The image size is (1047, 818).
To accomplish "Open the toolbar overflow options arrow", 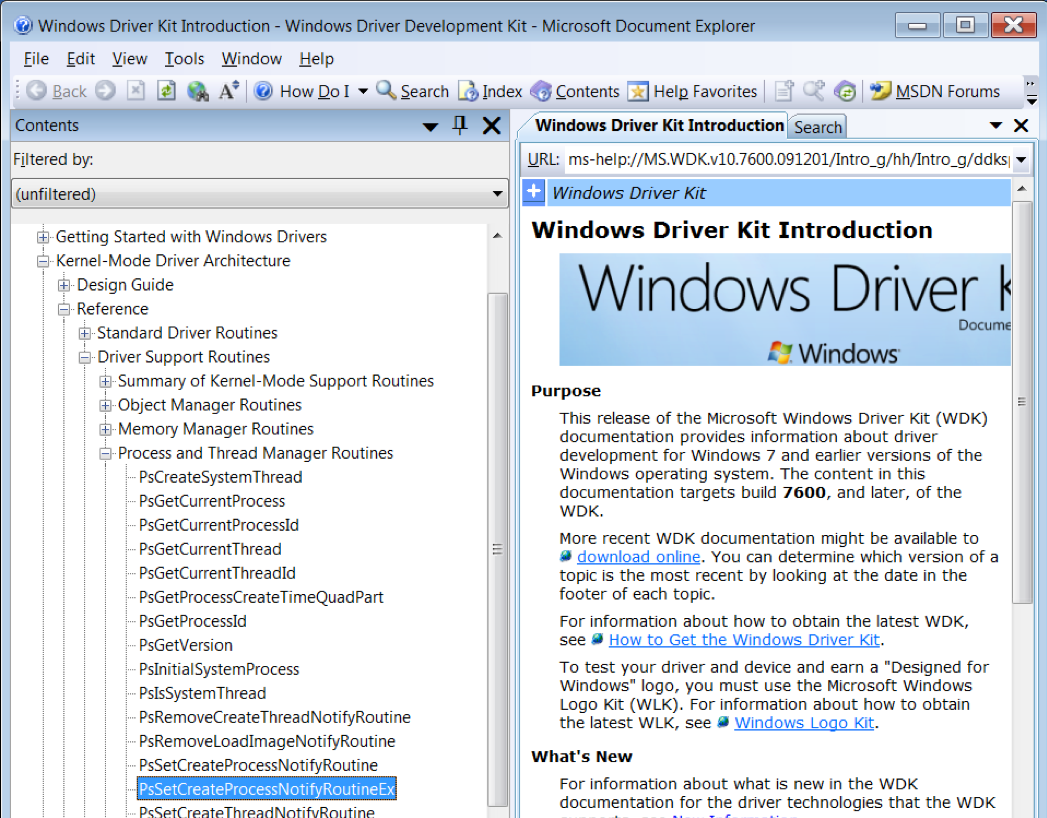I will pos(1032,92).
